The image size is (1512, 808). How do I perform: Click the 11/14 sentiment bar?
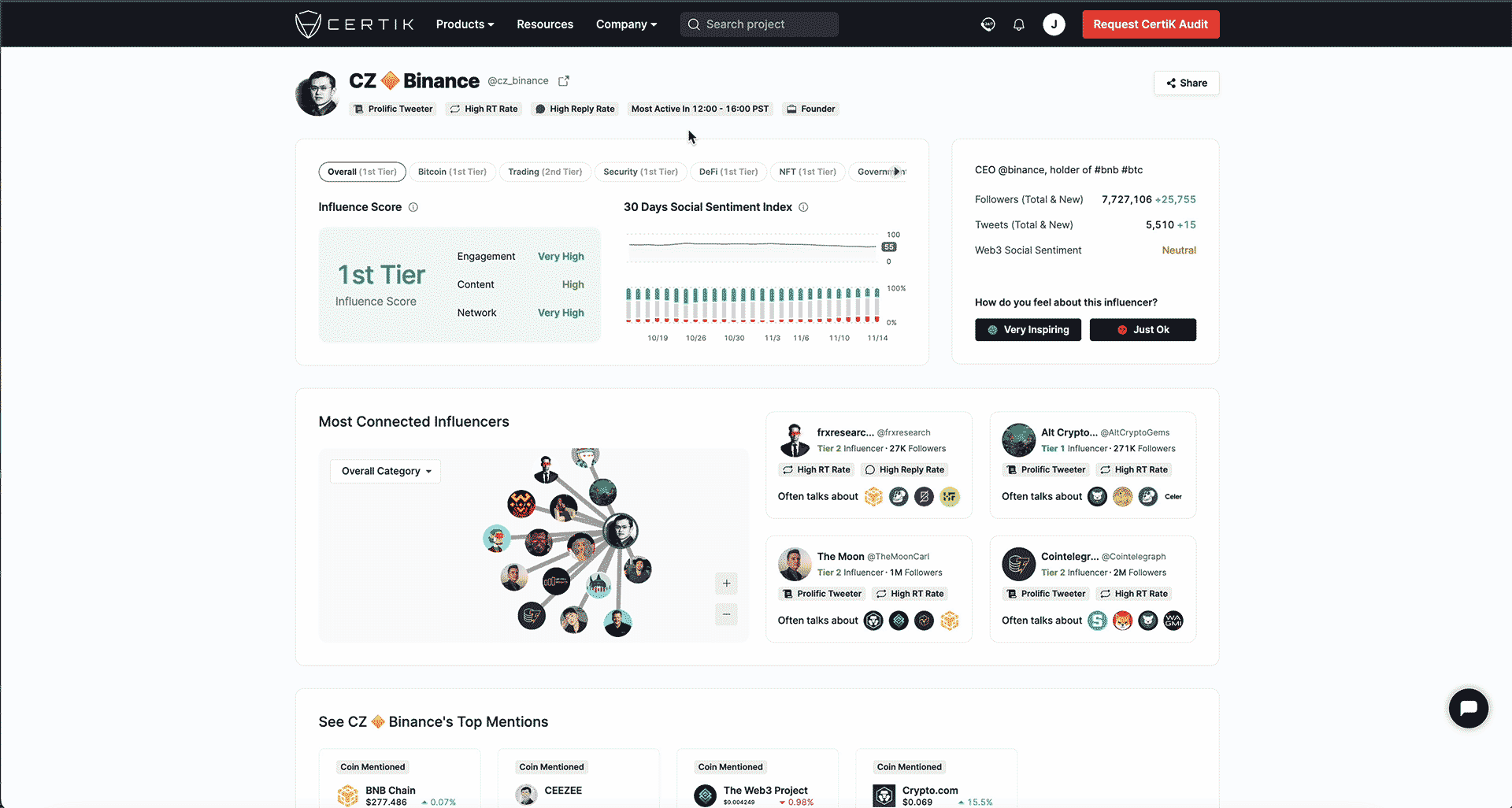point(877,305)
